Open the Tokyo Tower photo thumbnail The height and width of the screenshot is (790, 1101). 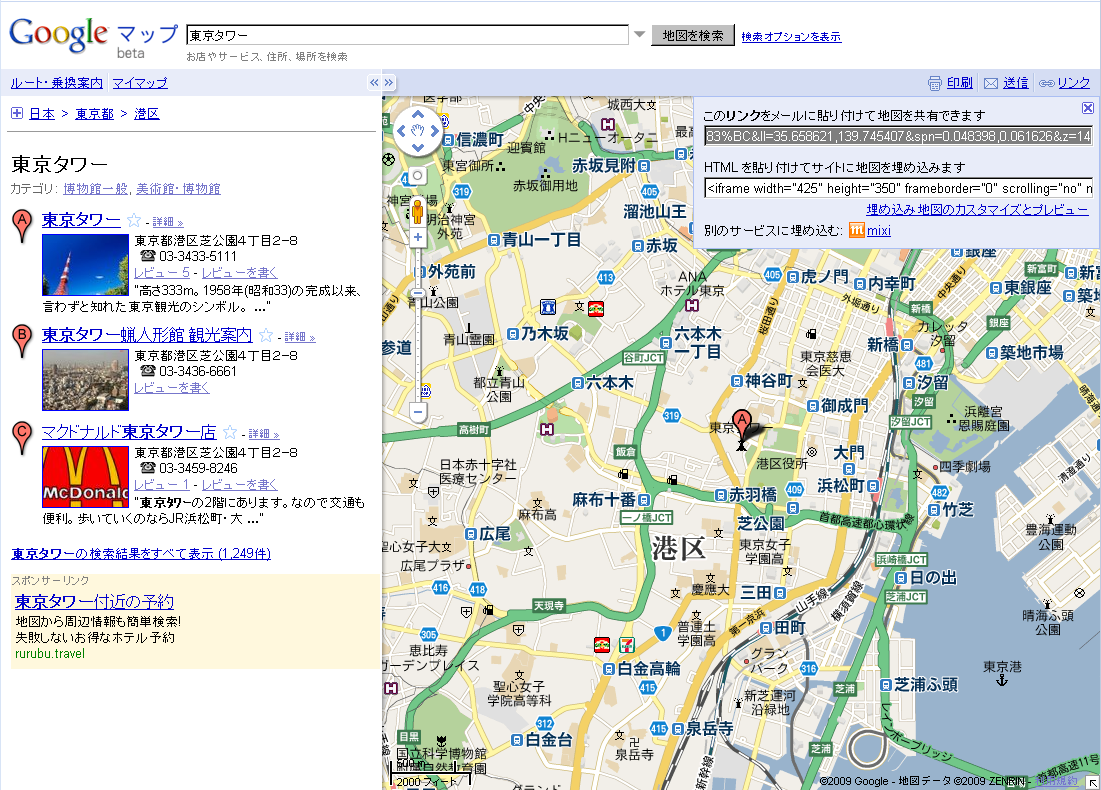(86, 265)
